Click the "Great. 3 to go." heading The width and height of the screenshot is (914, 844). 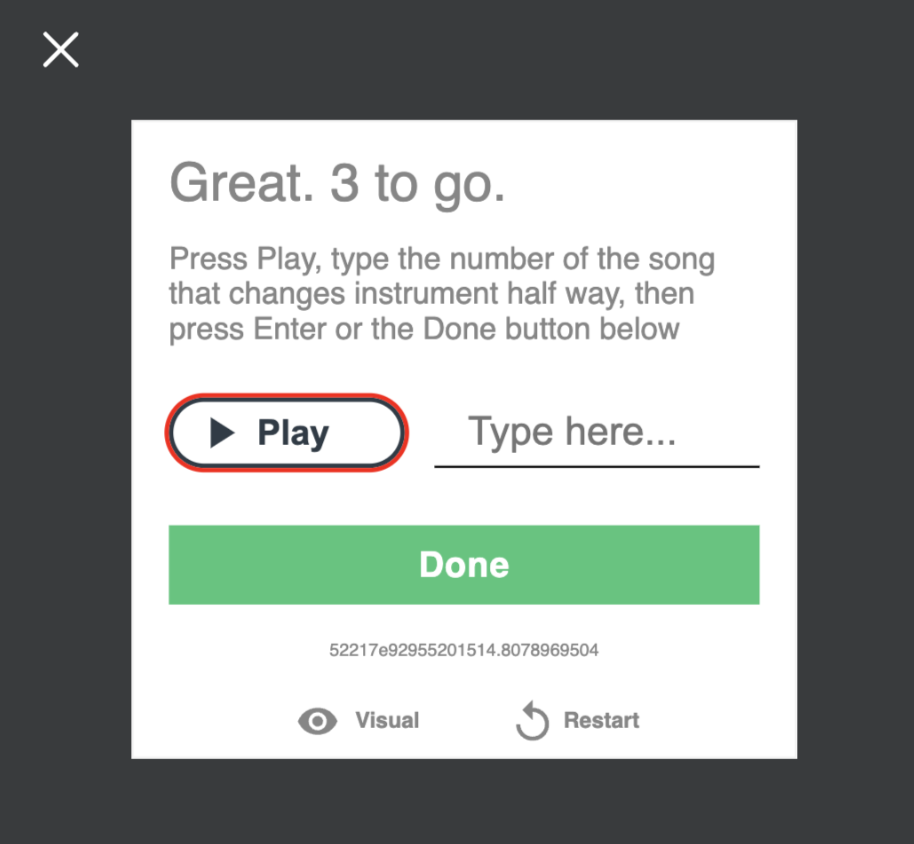point(337,184)
